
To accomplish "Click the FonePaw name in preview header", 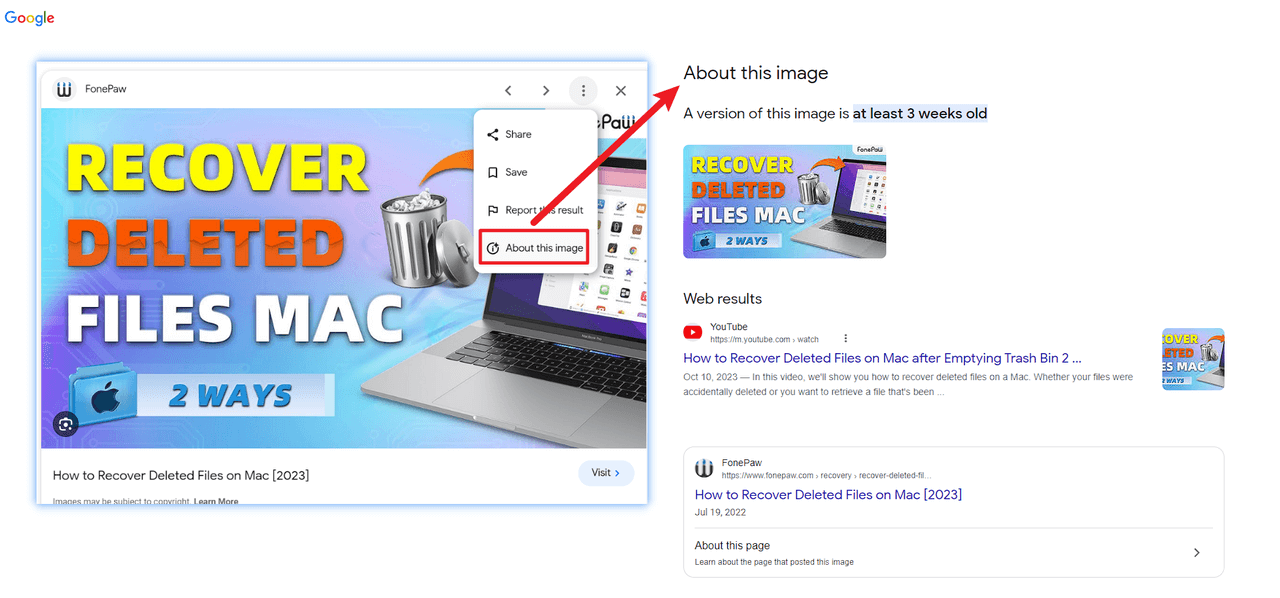I will pos(106,89).
